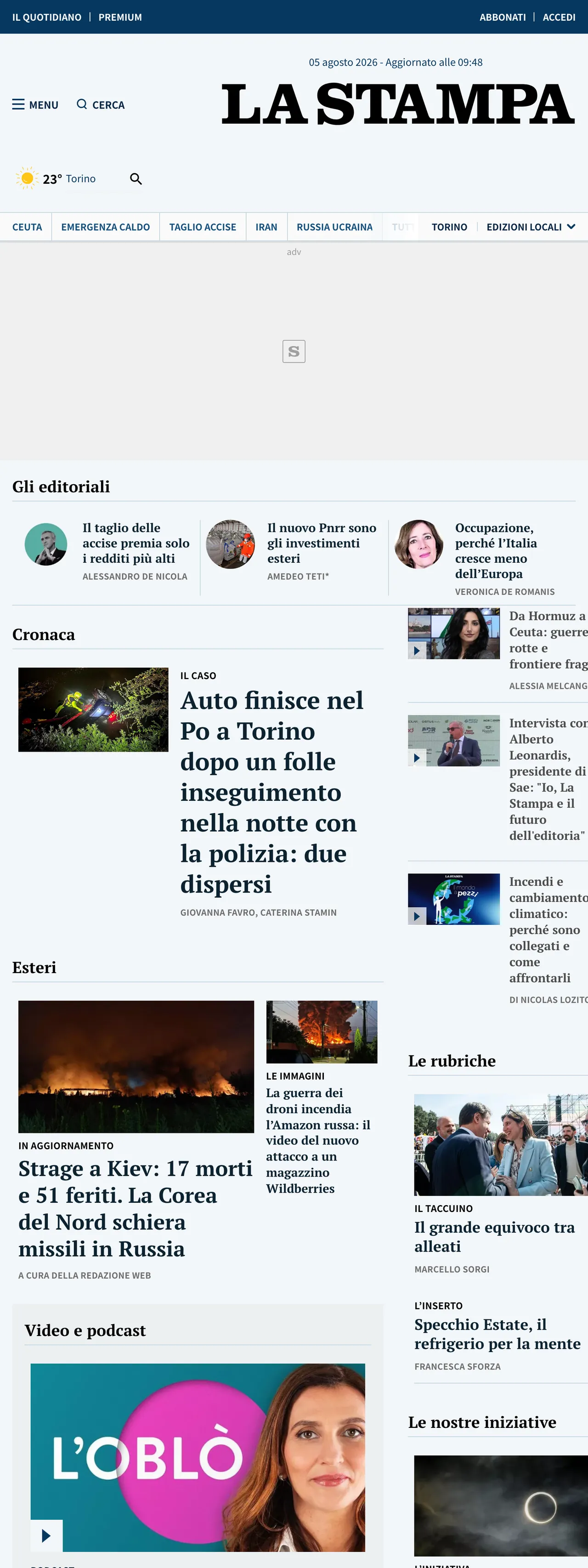Click the Le nostre iniziative heading
Image resolution: width=588 pixels, height=1568 pixels.
pyautogui.click(x=482, y=1422)
